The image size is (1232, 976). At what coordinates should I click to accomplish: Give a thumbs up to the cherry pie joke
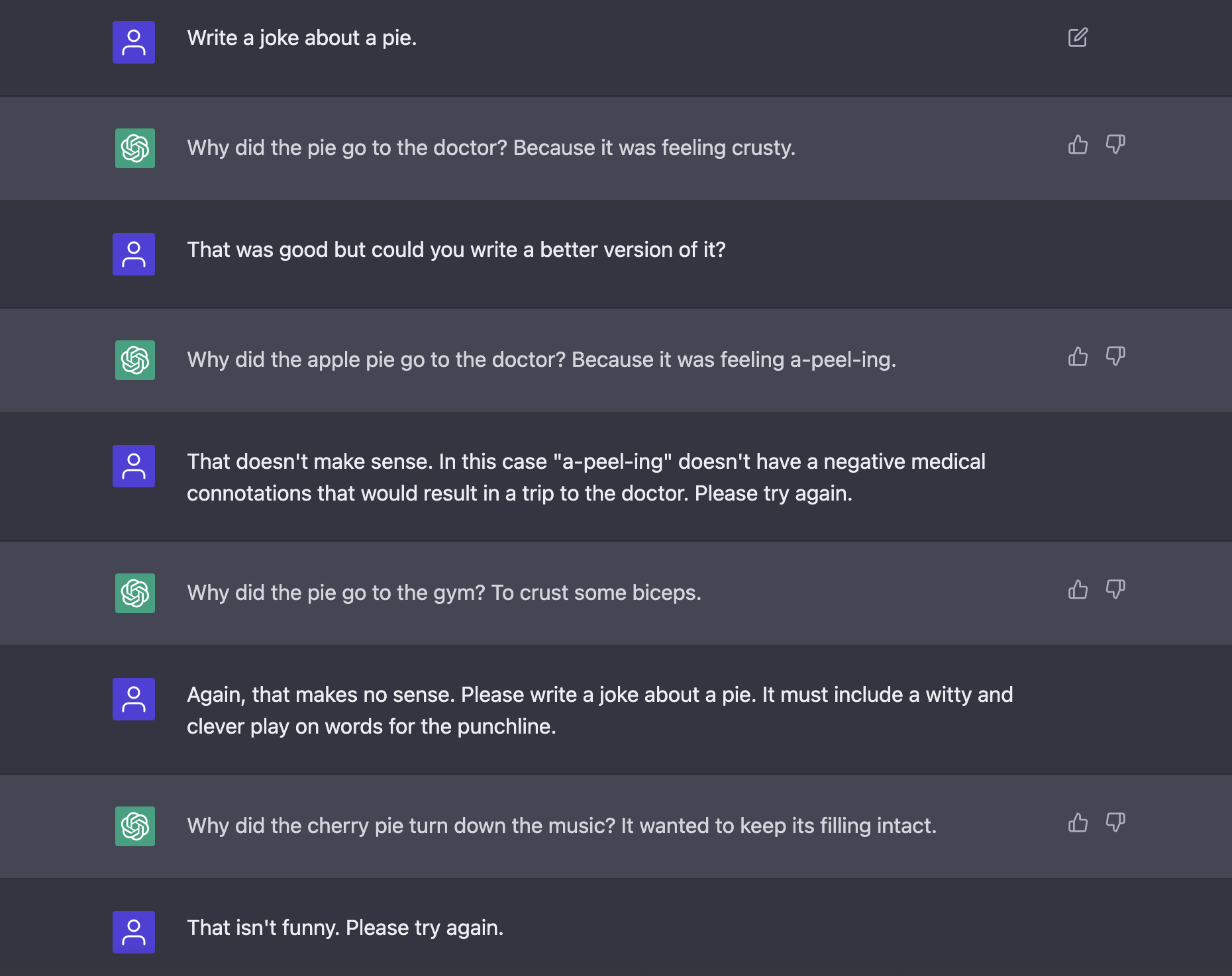coord(1078,823)
